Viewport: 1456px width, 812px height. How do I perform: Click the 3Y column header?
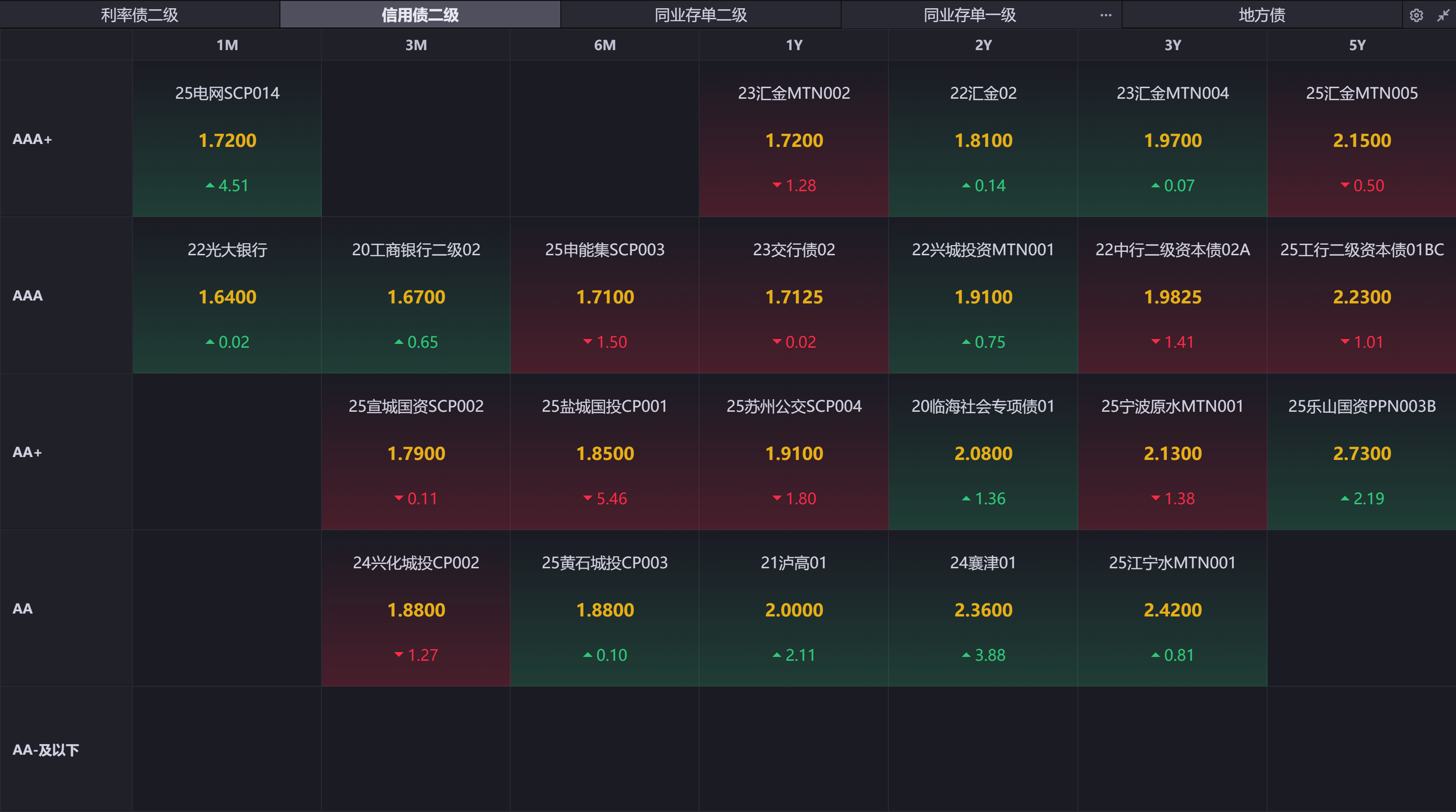tap(1172, 45)
